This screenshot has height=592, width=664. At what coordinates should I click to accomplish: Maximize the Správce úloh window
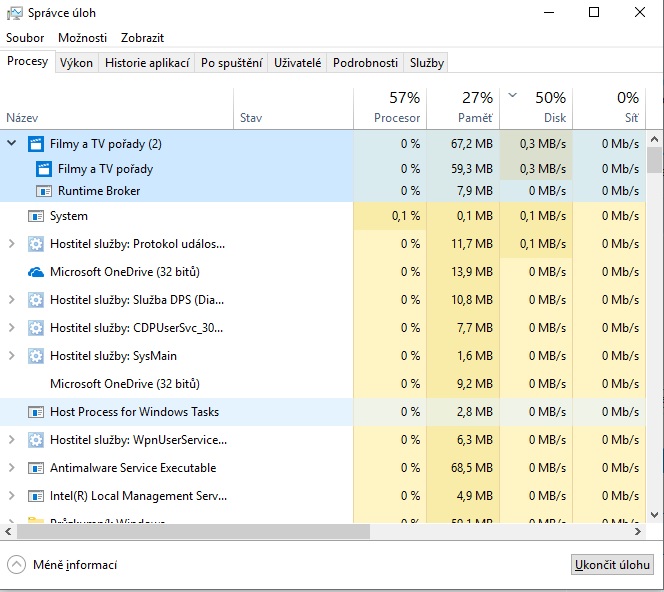594,12
